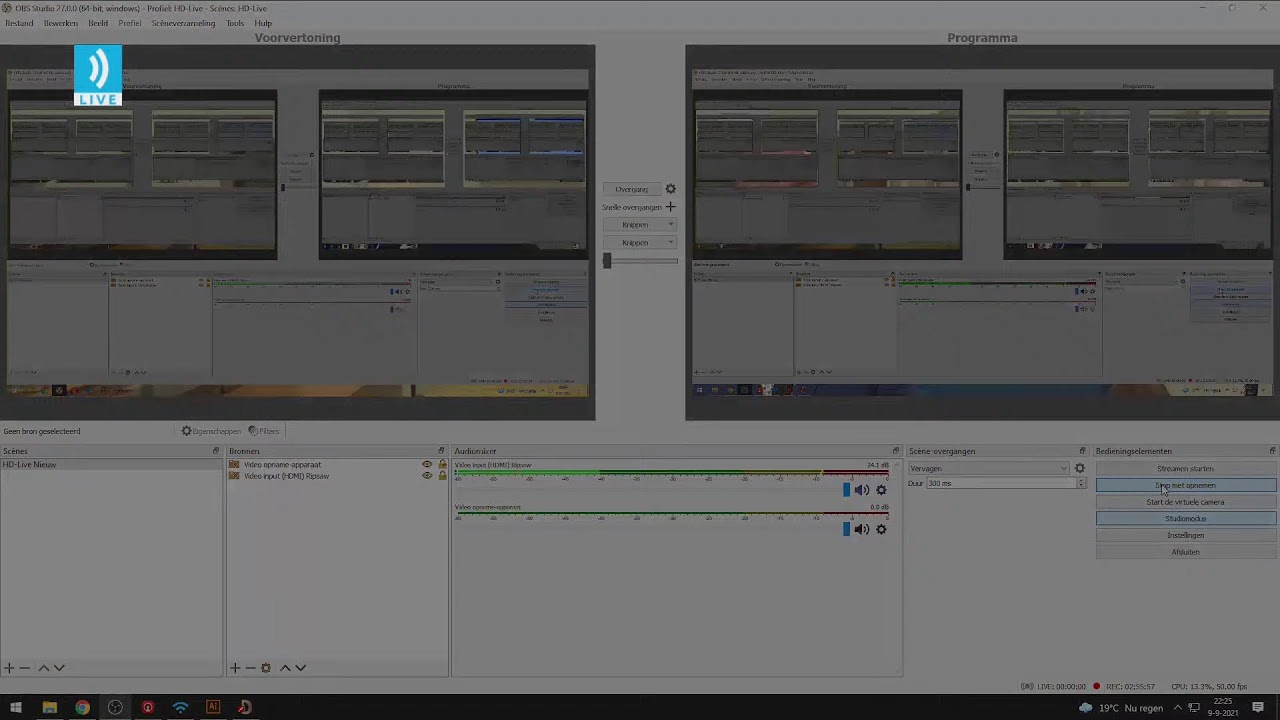Add a quick transition with plus icon
Image resolution: width=1280 pixels, height=720 pixels.
(x=670, y=207)
